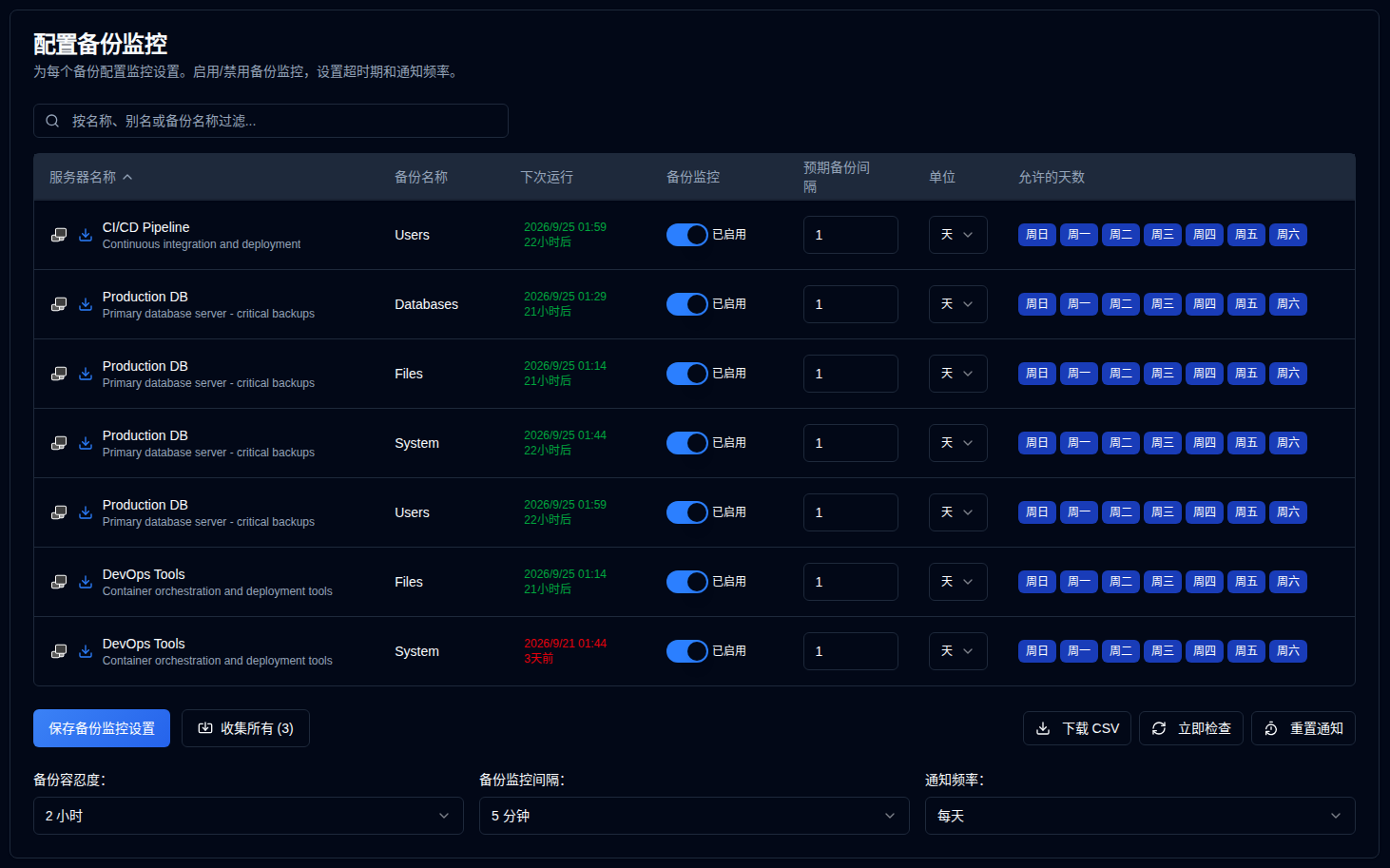The image size is (1390, 868).
Task: Sort by 服务器名称 column header arrow
Action: tap(127, 177)
